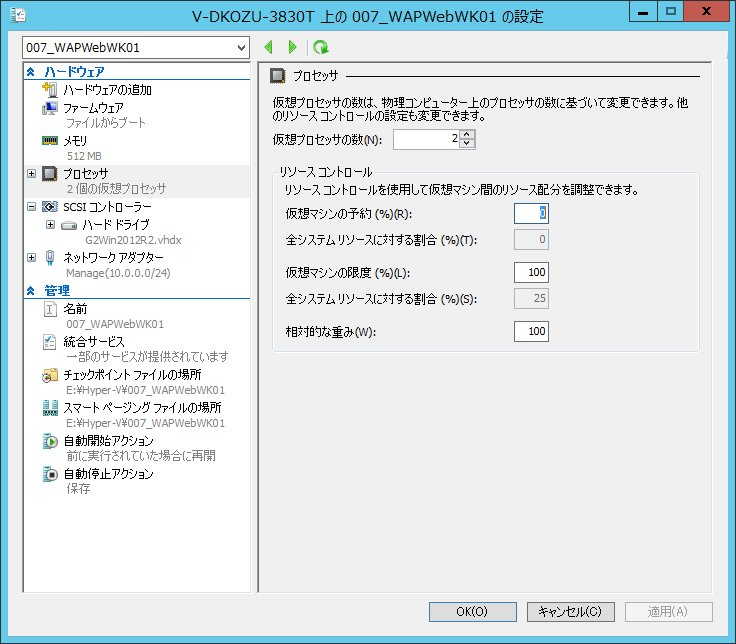Select 名前 under 管理
The image size is (736, 644).
click(75, 309)
